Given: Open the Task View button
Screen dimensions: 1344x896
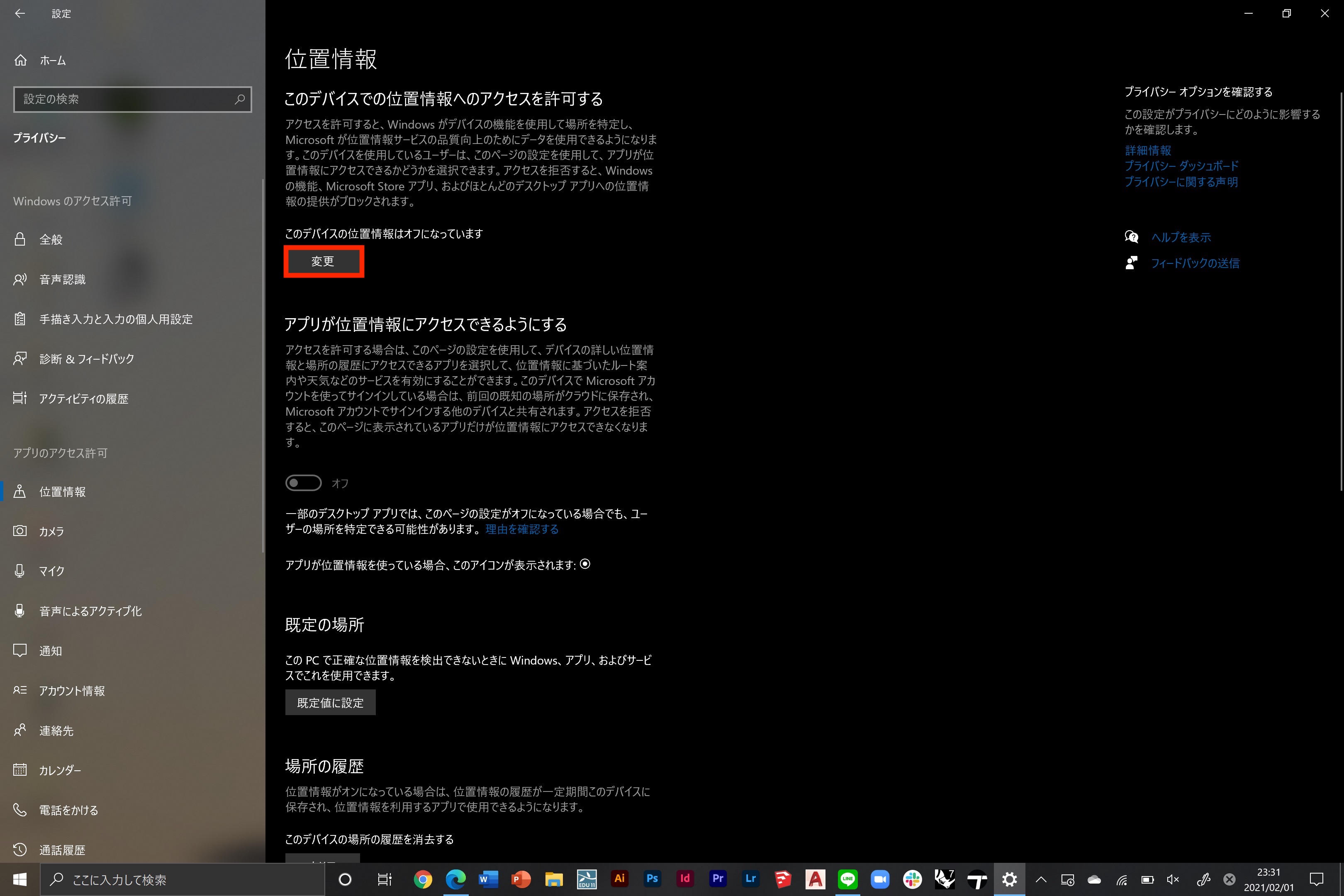Looking at the screenshot, I should coord(385,879).
